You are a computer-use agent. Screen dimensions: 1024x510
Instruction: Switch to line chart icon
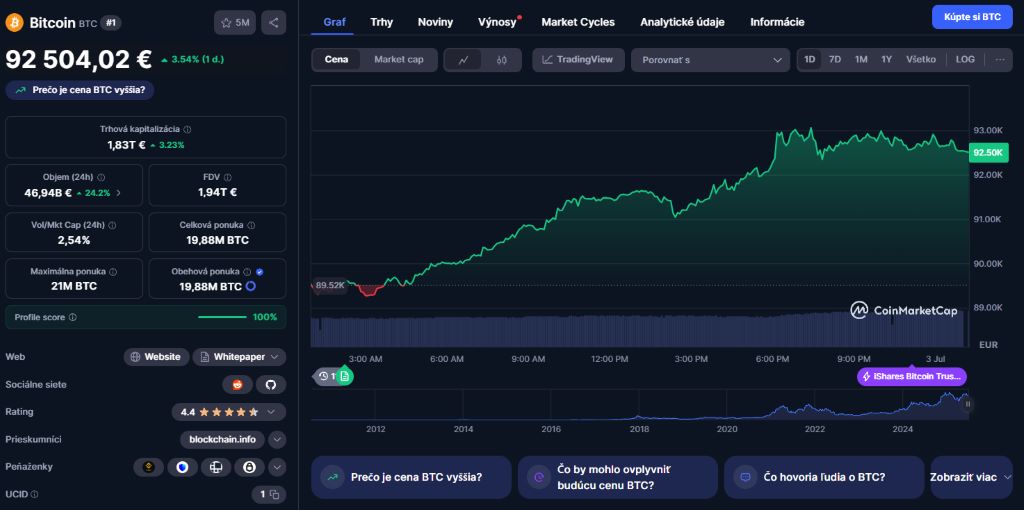pyautogui.click(x=464, y=60)
